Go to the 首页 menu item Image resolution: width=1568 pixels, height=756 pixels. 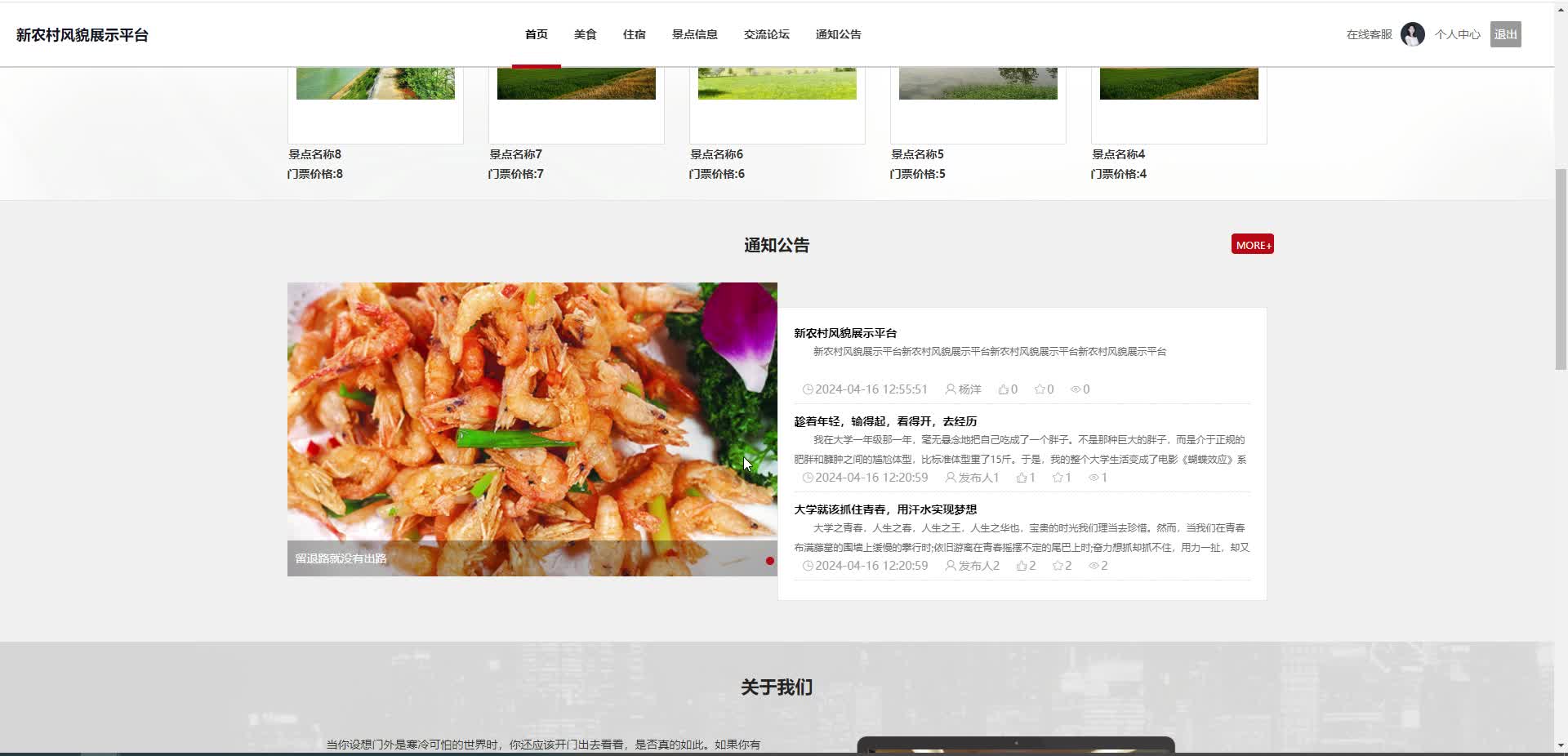click(537, 34)
